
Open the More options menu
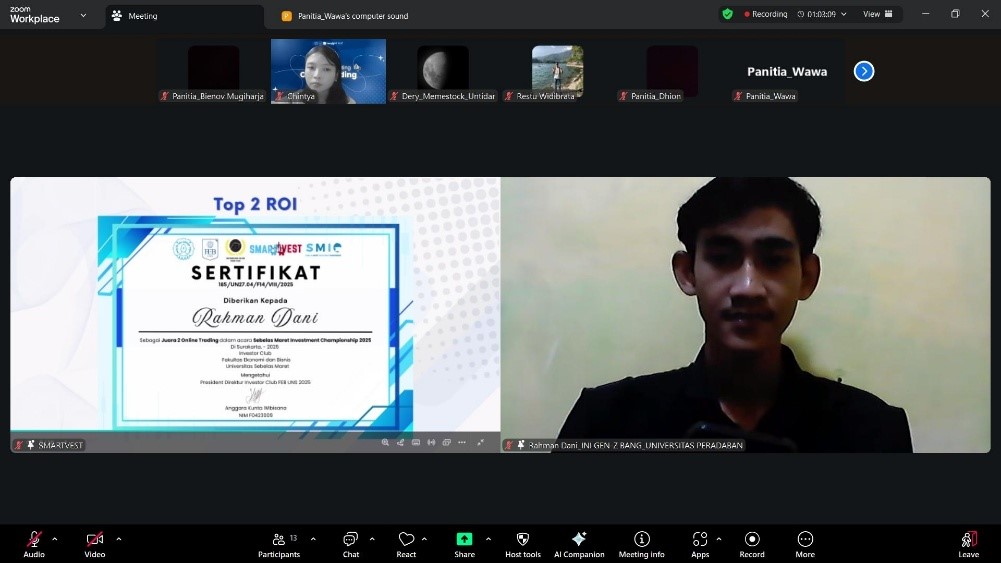tap(805, 541)
